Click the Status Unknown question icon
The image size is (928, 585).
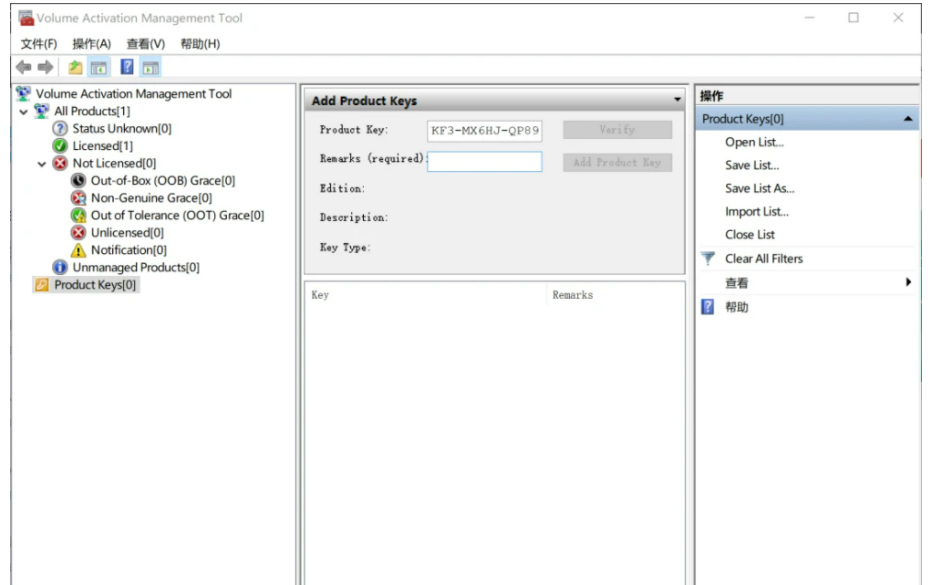[60, 128]
